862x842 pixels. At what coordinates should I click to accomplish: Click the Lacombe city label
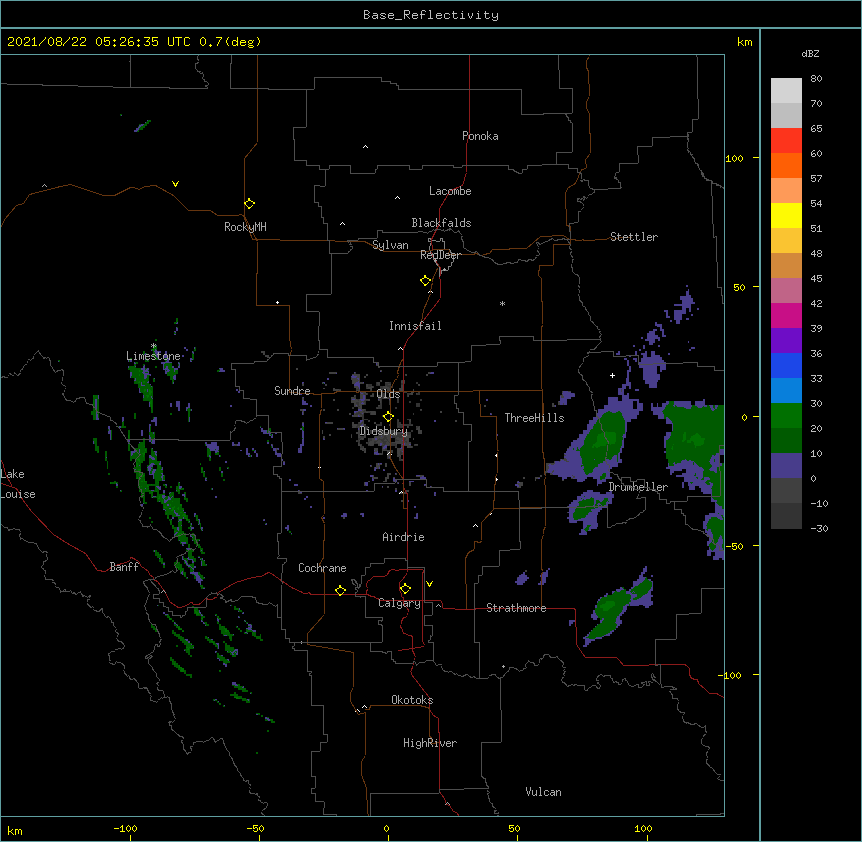450,191
